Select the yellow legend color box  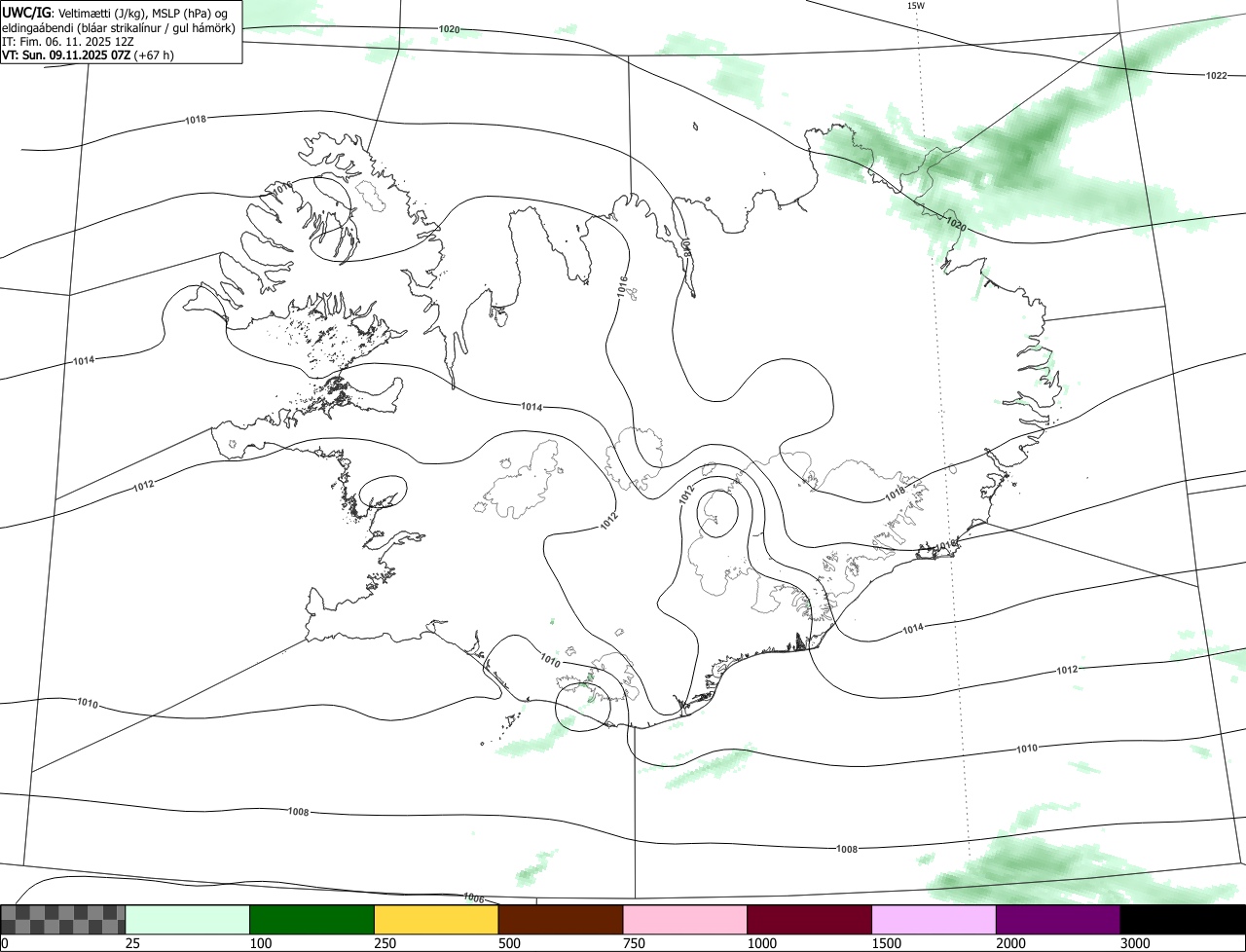click(x=436, y=920)
